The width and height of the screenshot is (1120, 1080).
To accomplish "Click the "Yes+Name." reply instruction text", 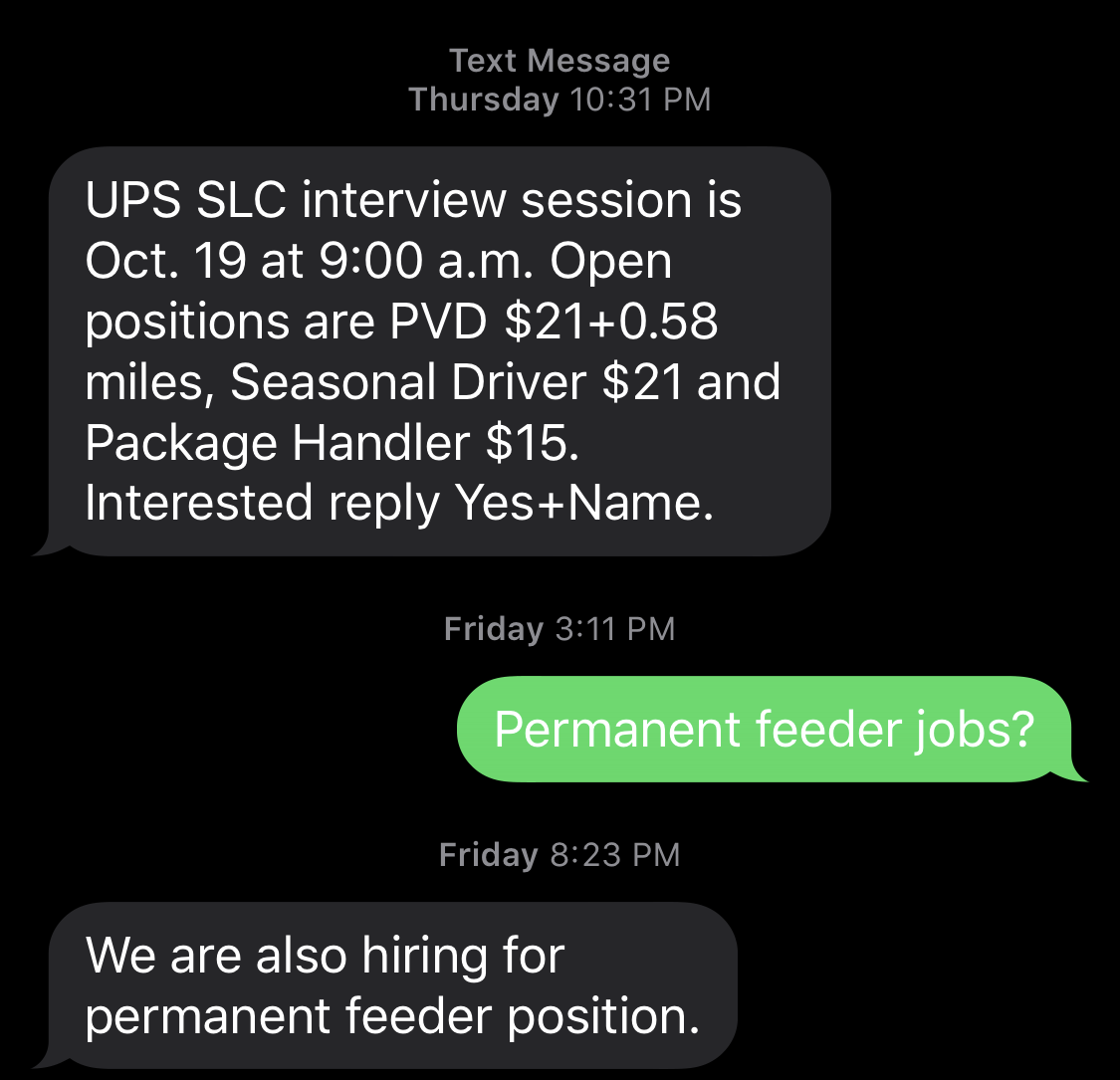I will tap(583, 504).
